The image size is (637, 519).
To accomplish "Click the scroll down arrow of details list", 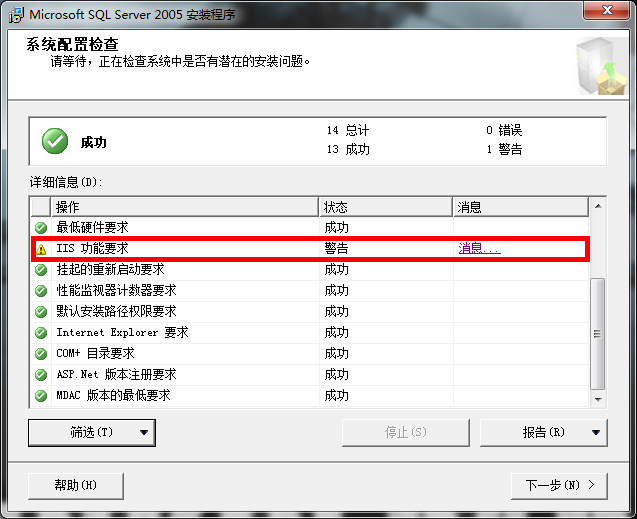I will click(x=598, y=399).
